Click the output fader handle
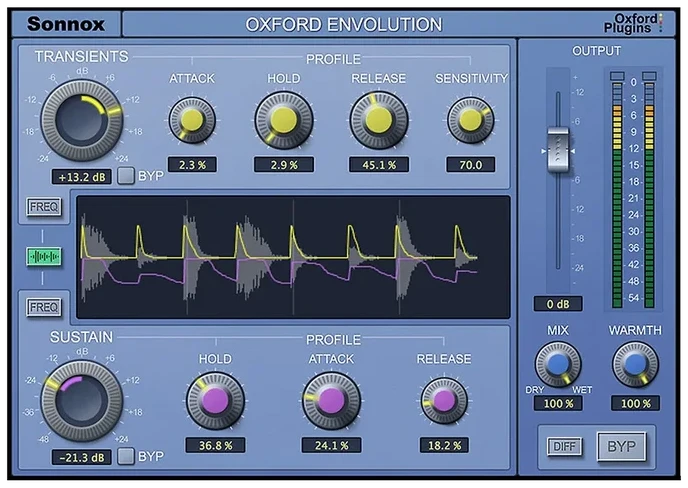The width and height of the screenshot is (688, 488). pos(558,150)
